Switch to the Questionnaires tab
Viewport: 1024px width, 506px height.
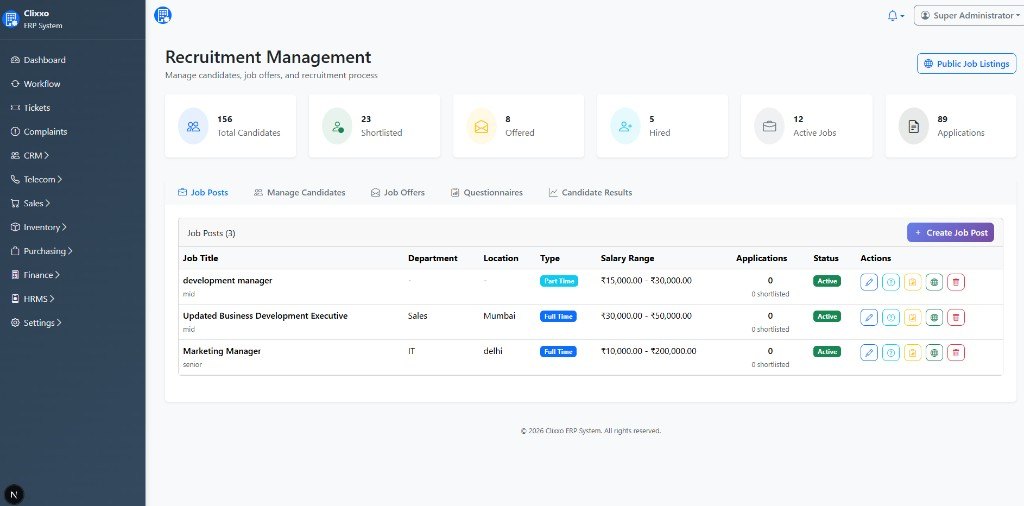point(487,193)
